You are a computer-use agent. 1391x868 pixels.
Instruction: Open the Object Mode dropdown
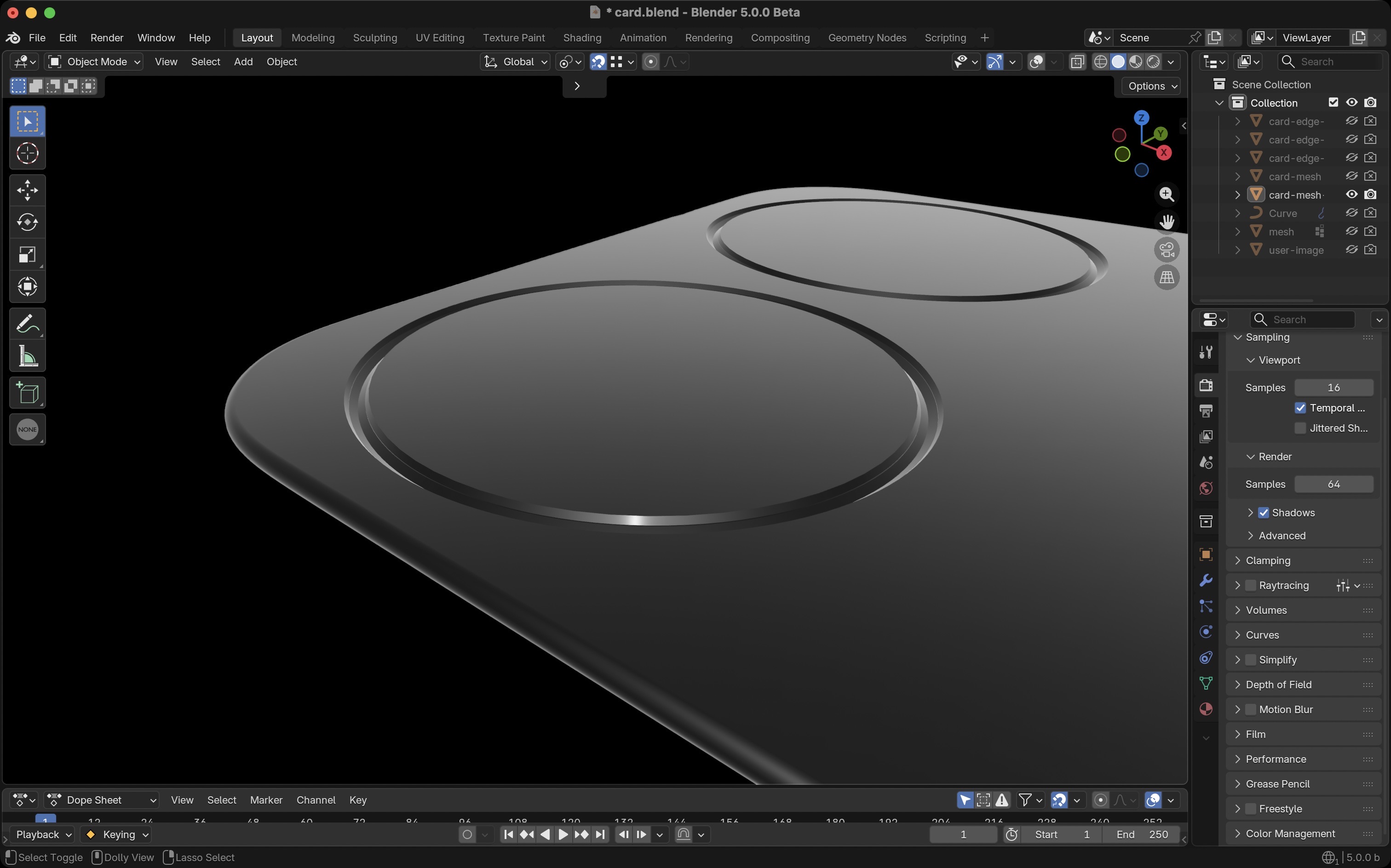tap(94, 62)
